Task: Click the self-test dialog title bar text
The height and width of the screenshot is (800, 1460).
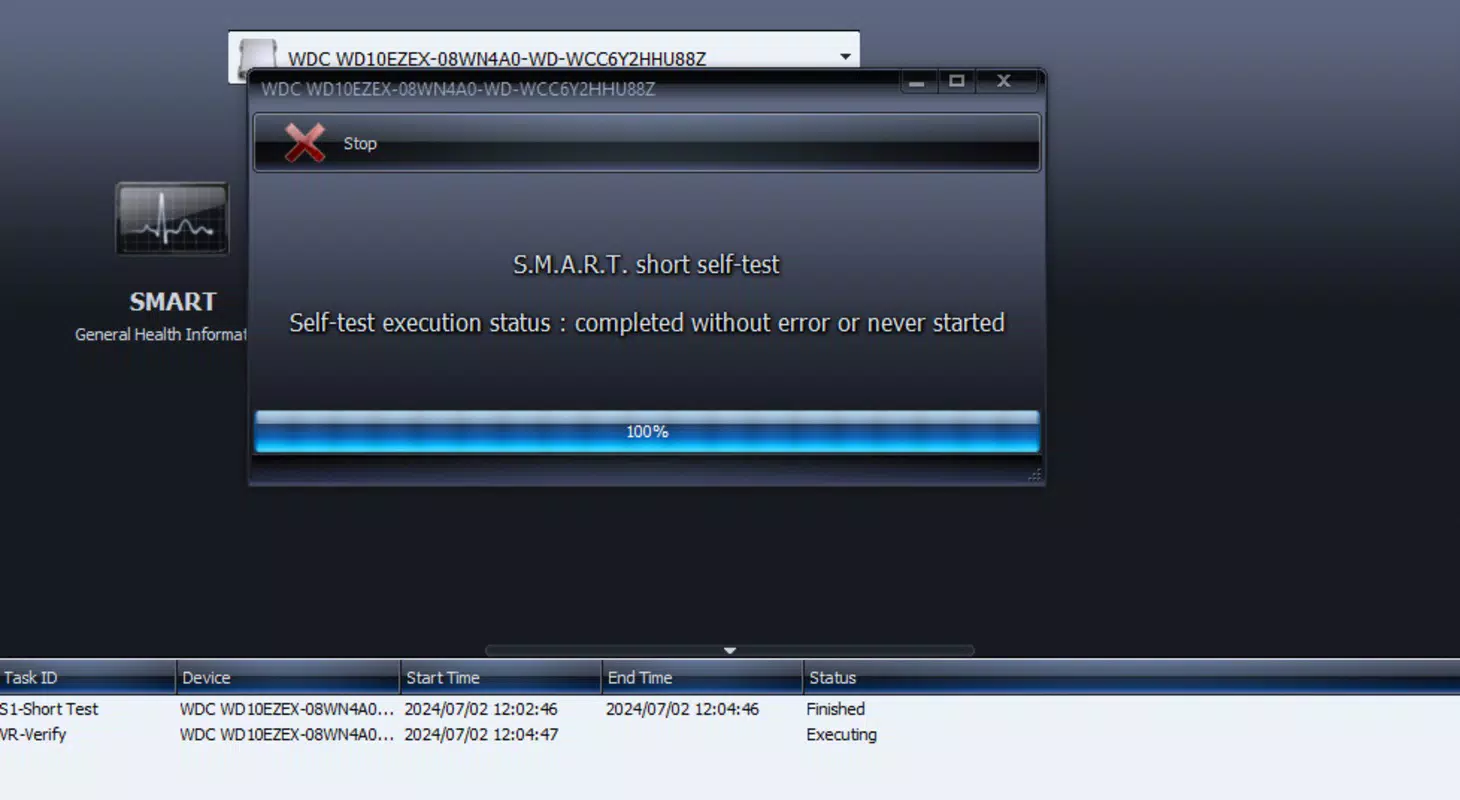Action: [458, 89]
